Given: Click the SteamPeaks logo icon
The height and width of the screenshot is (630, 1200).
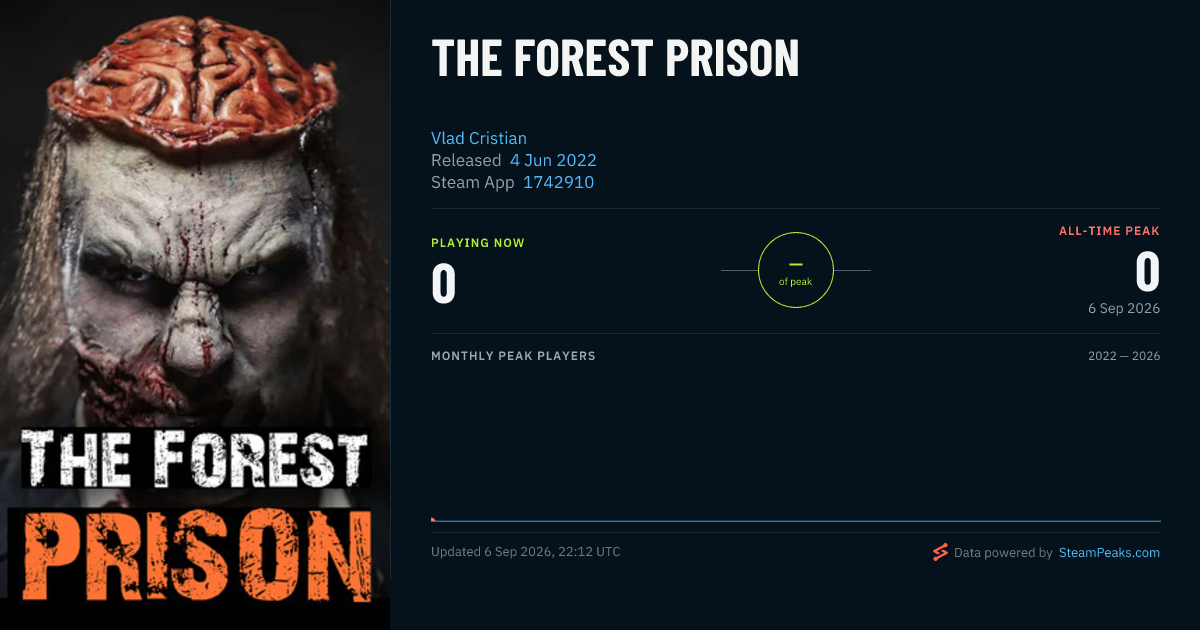Looking at the screenshot, I should 940,552.
